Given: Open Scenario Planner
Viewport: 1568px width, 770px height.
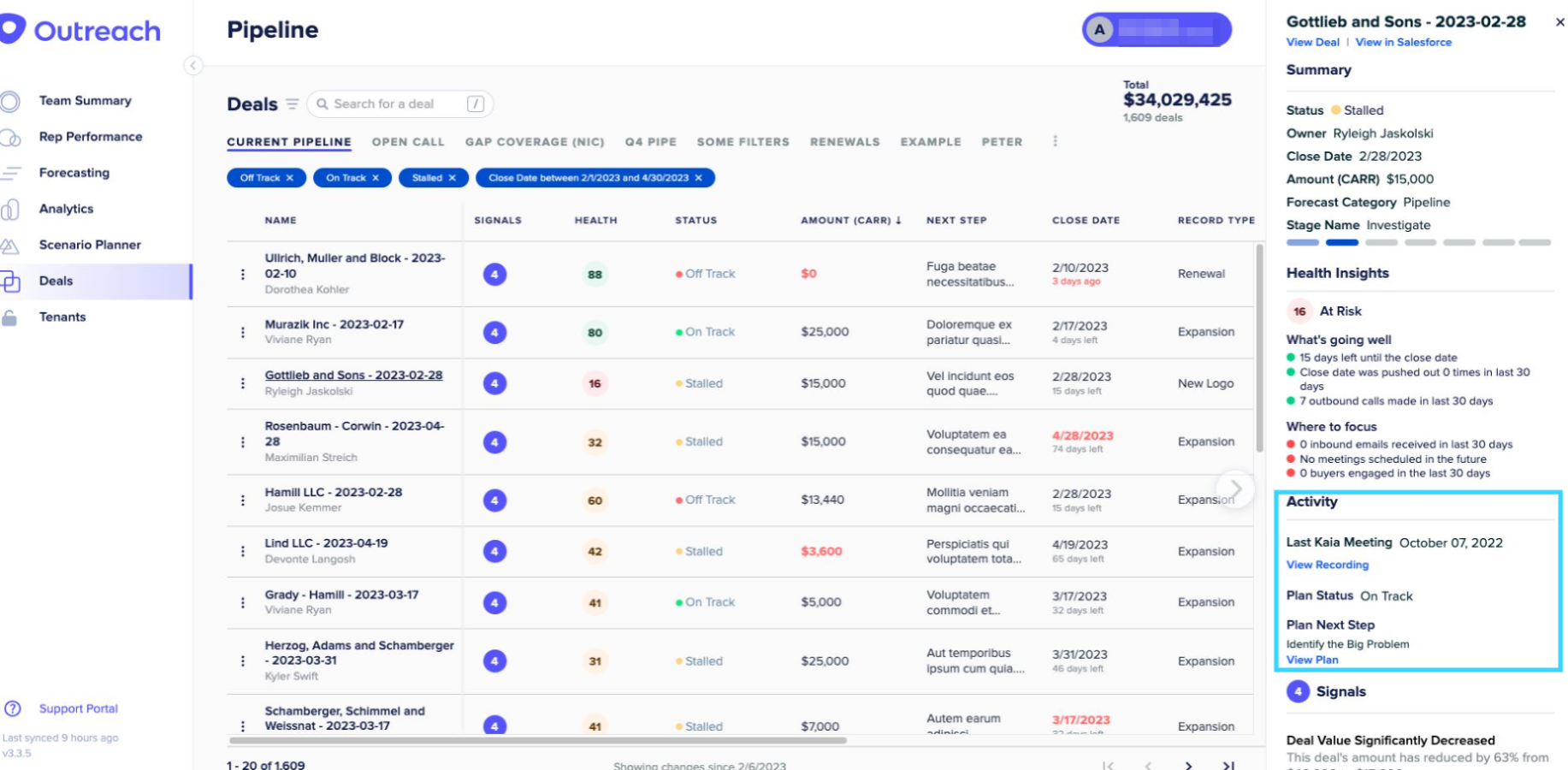Looking at the screenshot, I should tap(90, 245).
